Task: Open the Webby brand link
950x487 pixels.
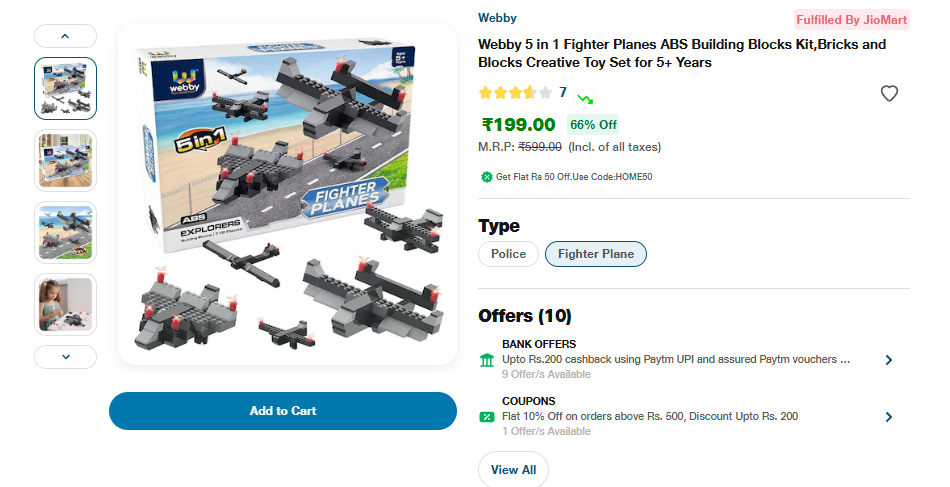Action: click(497, 18)
